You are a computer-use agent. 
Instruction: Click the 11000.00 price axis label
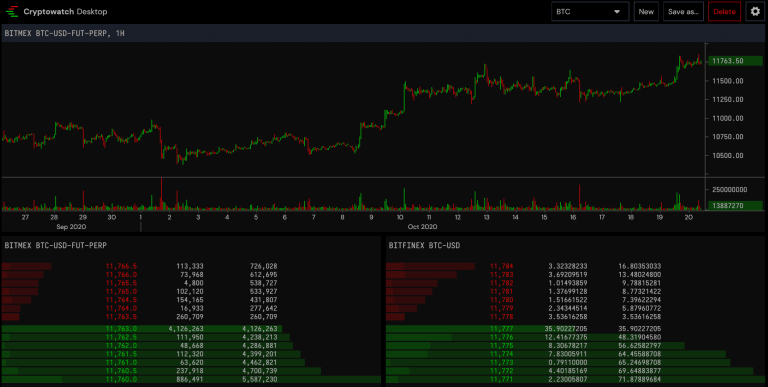[x=728, y=118]
